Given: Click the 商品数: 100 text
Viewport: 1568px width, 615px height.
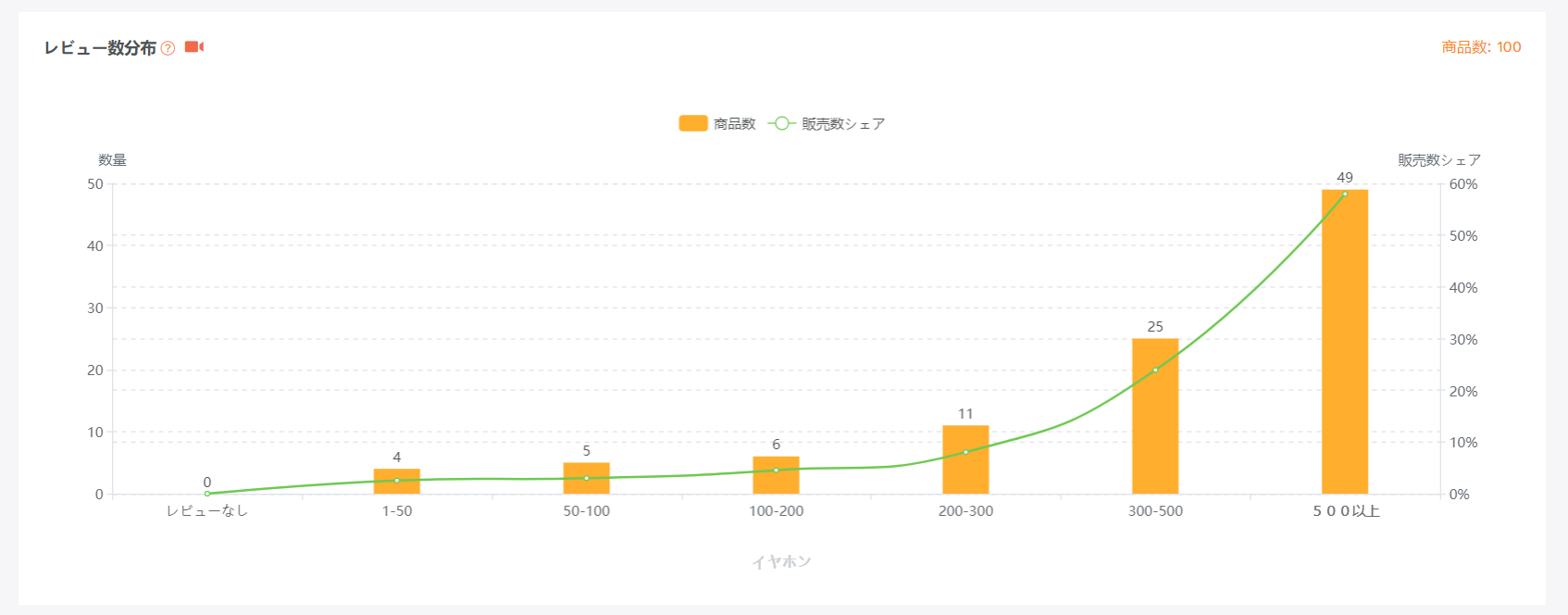Looking at the screenshot, I should coord(1480,47).
